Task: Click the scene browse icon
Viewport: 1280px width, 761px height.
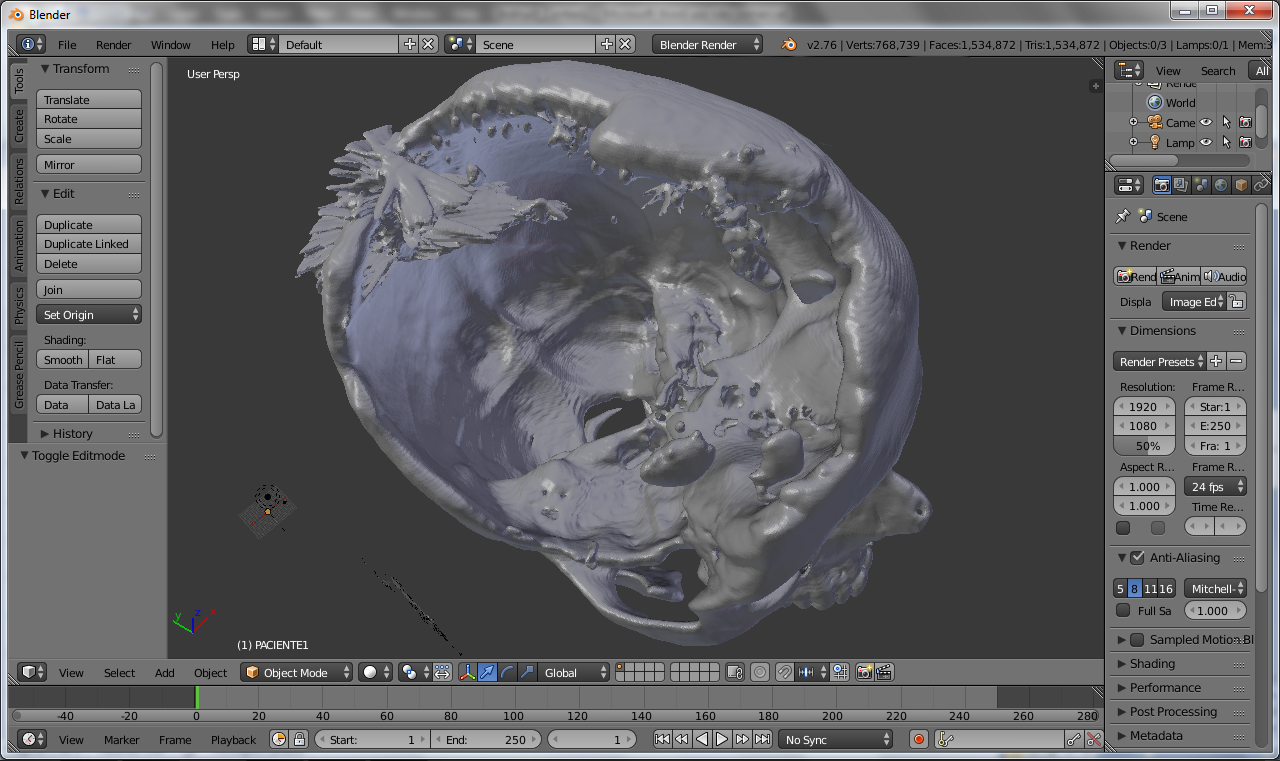Action: [x=460, y=44]
